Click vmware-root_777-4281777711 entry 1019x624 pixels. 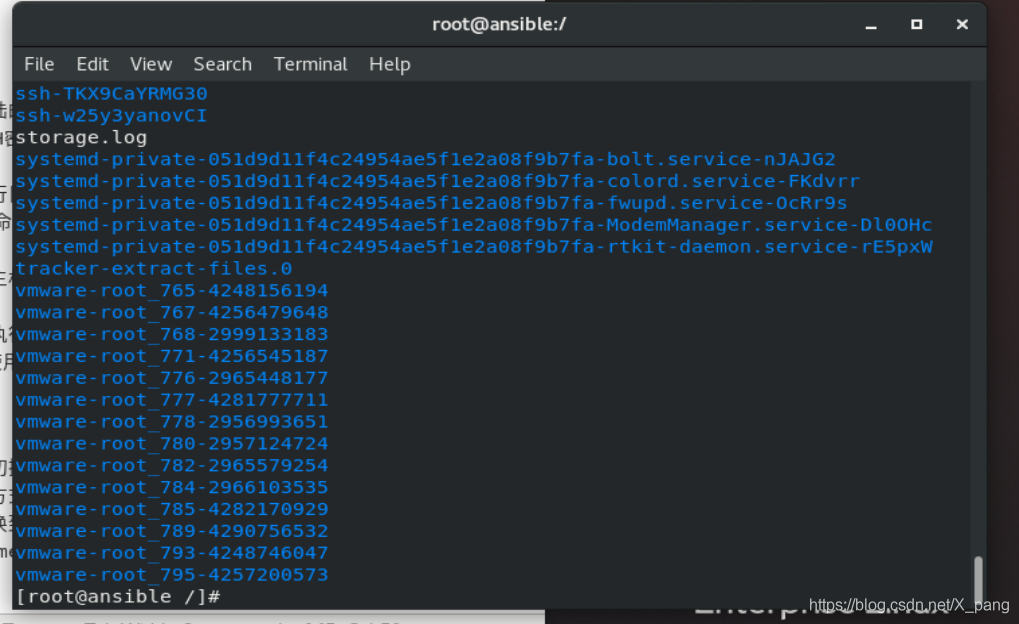coord(172,400)
